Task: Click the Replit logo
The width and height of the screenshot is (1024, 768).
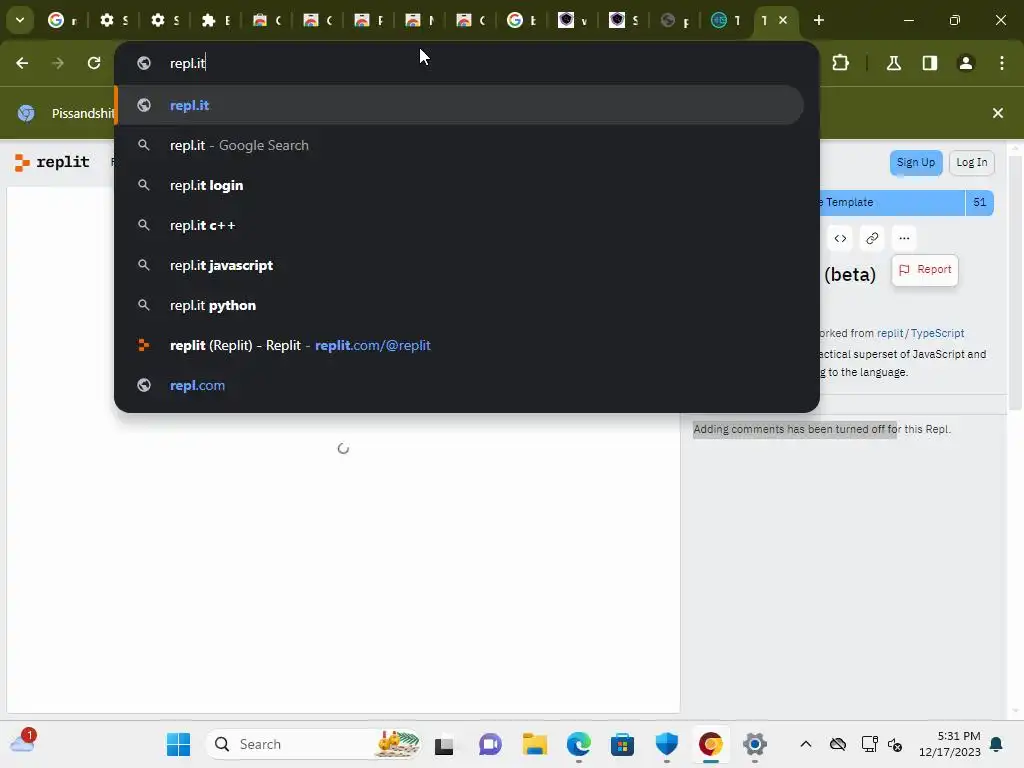Action: (52, 162)
